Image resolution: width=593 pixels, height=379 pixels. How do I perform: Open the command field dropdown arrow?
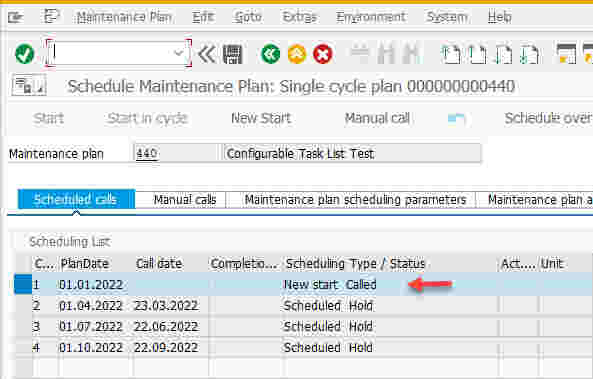tap(179, 53)
